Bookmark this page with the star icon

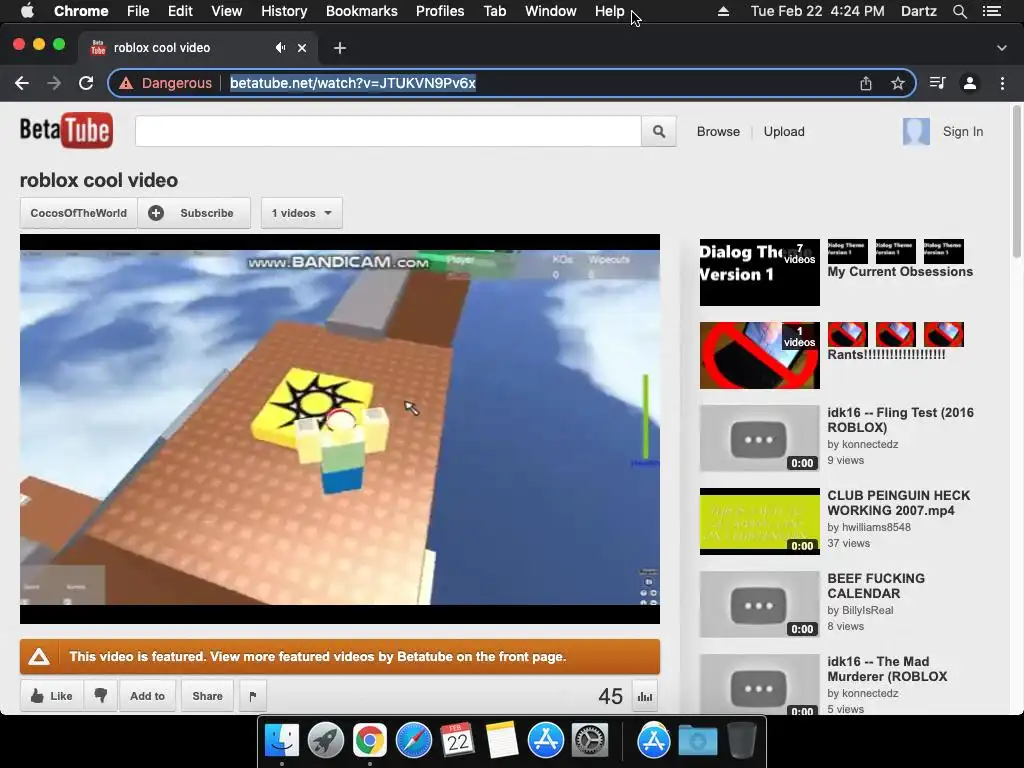click(897, 83)
